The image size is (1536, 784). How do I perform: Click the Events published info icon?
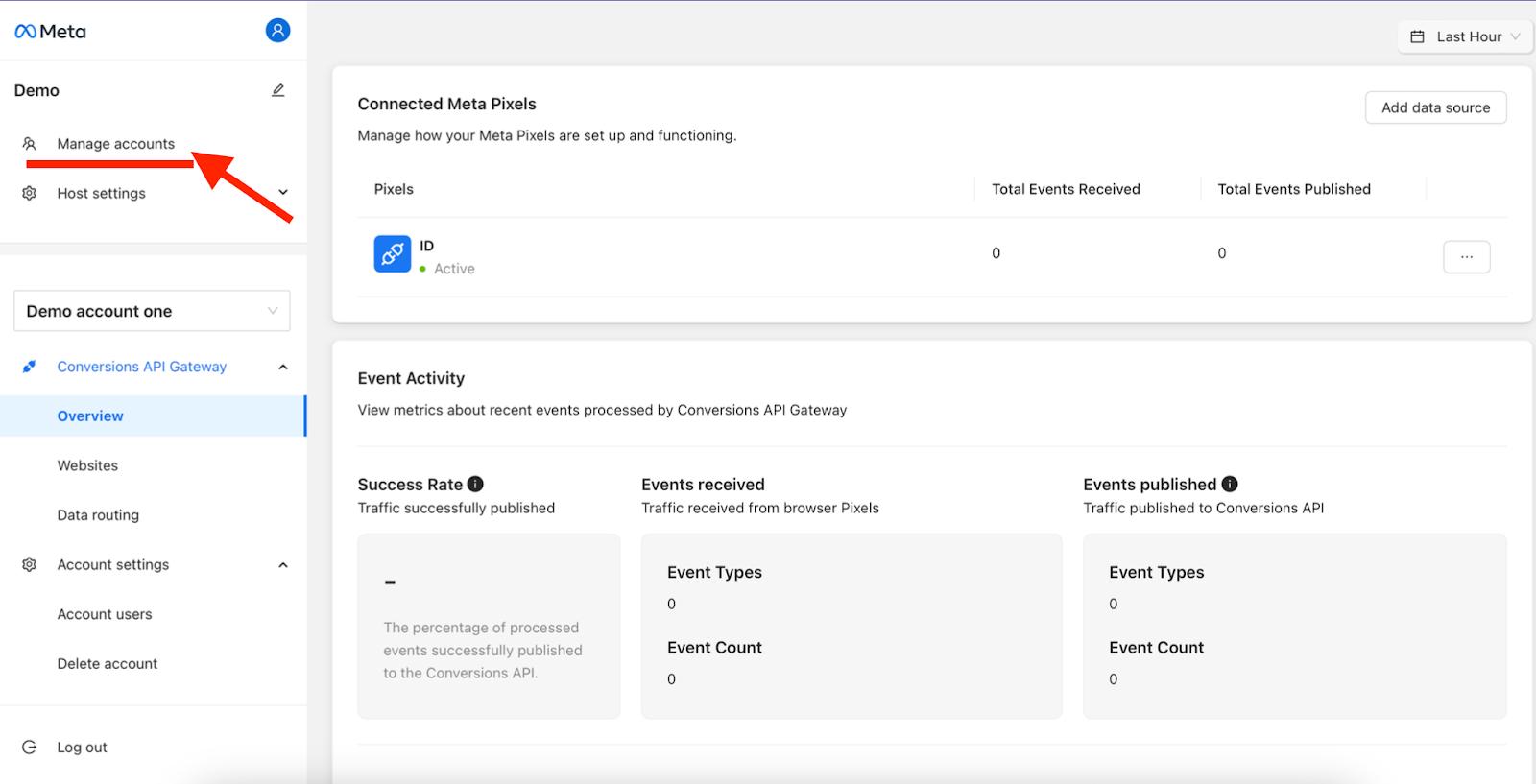point(1230,484)
